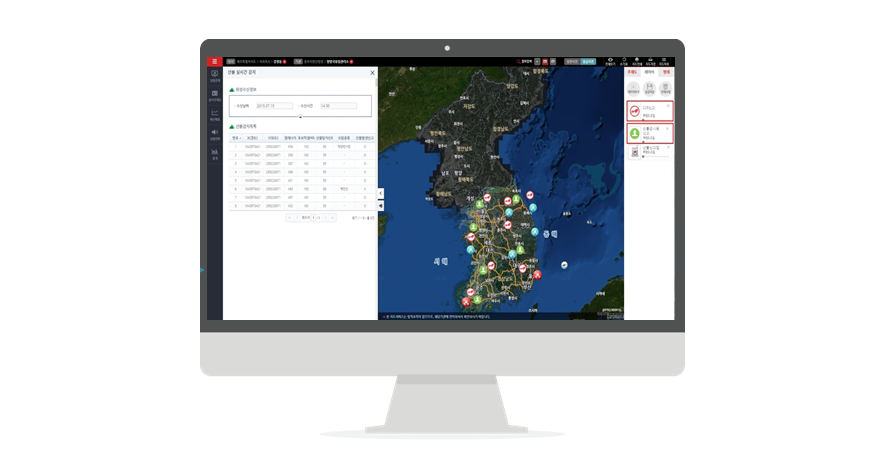Go to previous page in table pagination
891x451 pixels.
coord(297,218)
